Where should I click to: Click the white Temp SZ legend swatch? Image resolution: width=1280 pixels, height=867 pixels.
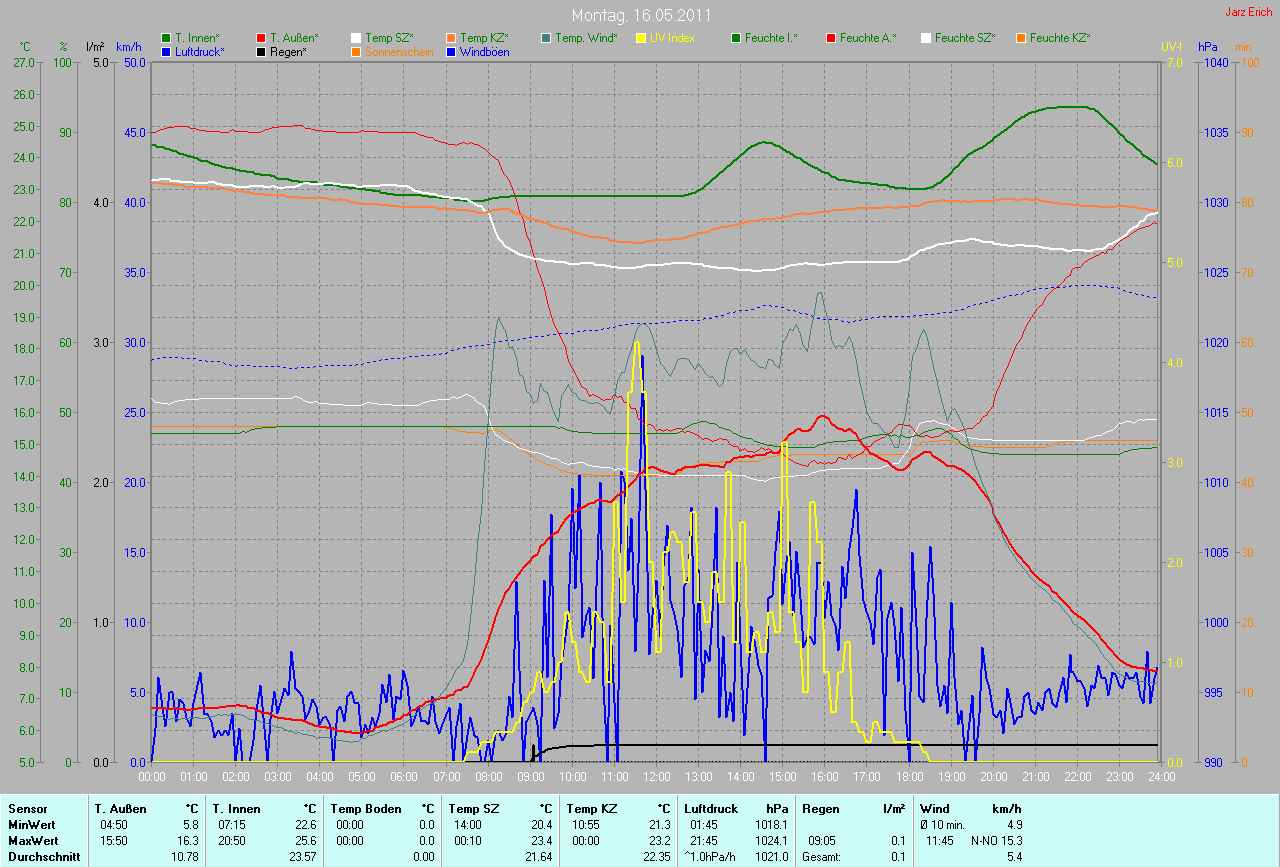tap(356, 38)
